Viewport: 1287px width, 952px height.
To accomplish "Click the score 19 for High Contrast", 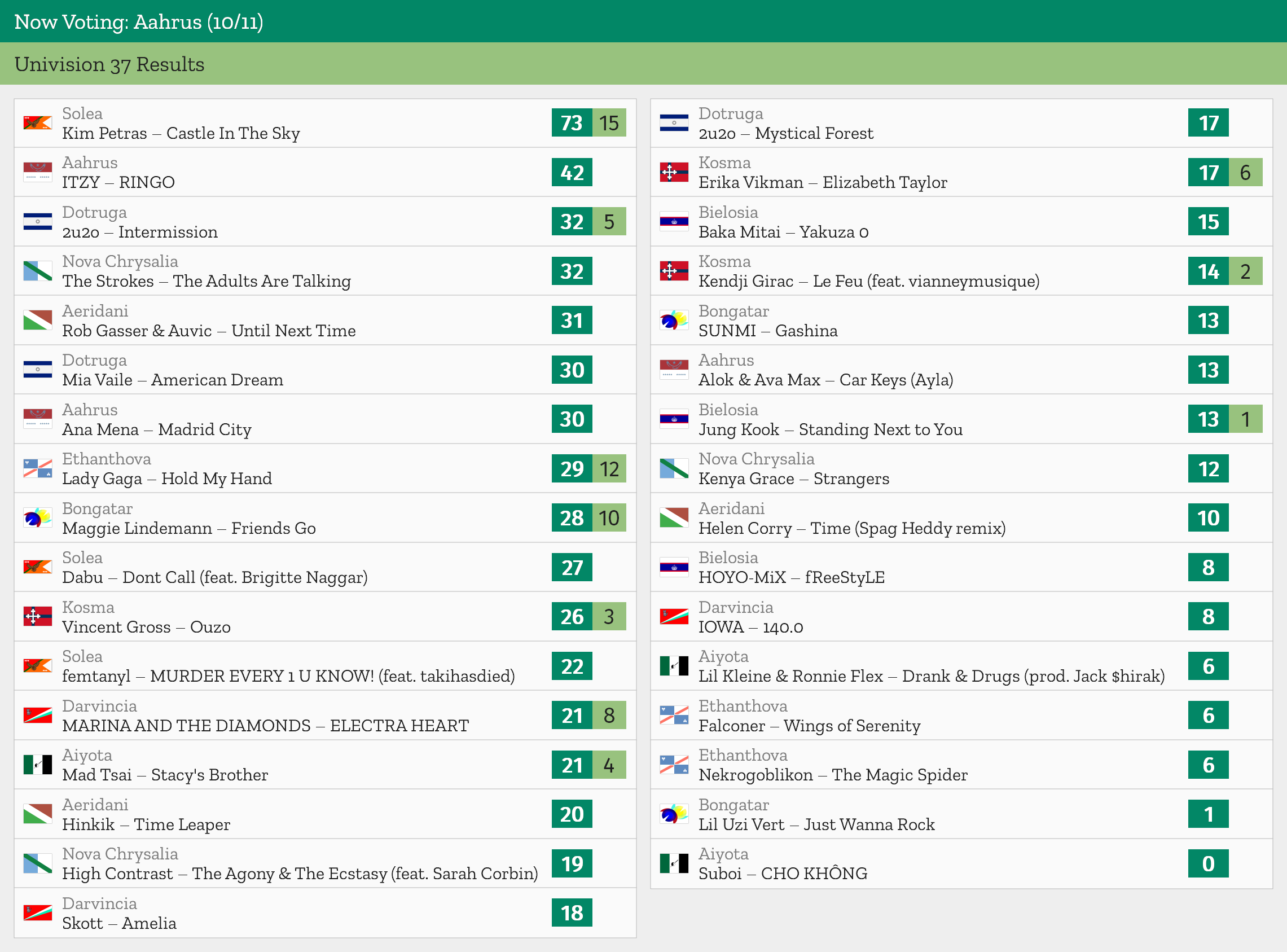I will click(x=572, y=863).
